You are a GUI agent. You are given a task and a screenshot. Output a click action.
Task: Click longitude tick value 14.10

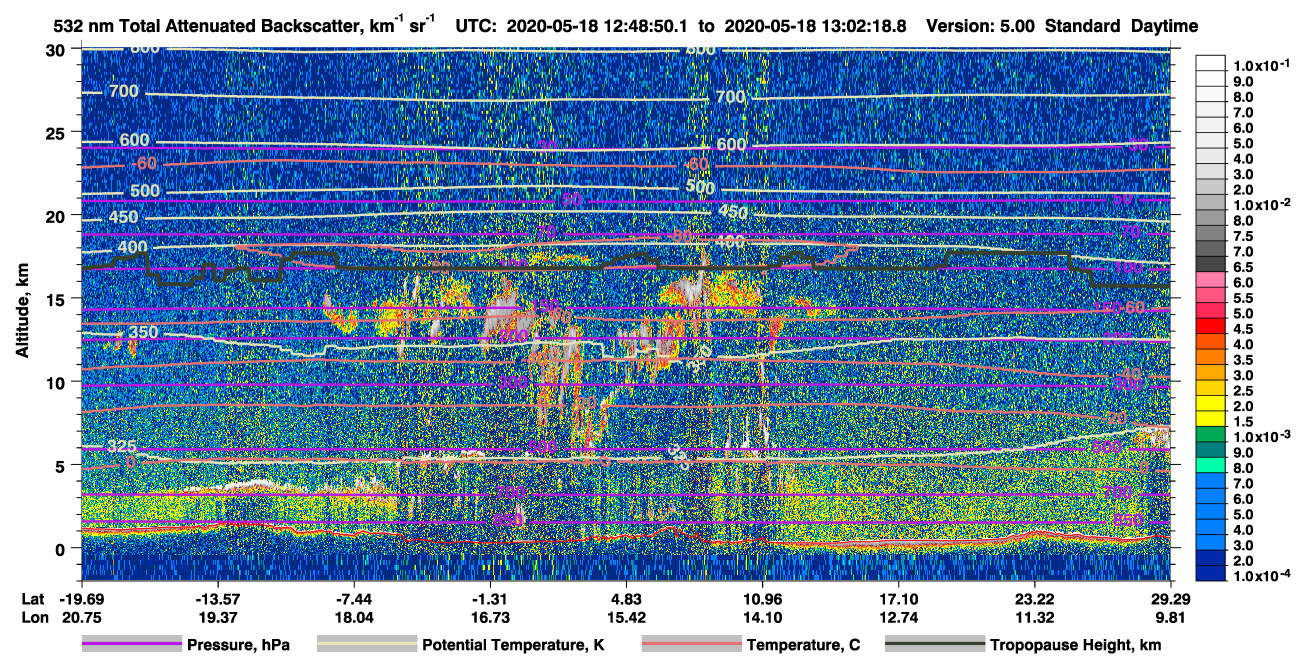pyautogui.click(x=762, y=618)
